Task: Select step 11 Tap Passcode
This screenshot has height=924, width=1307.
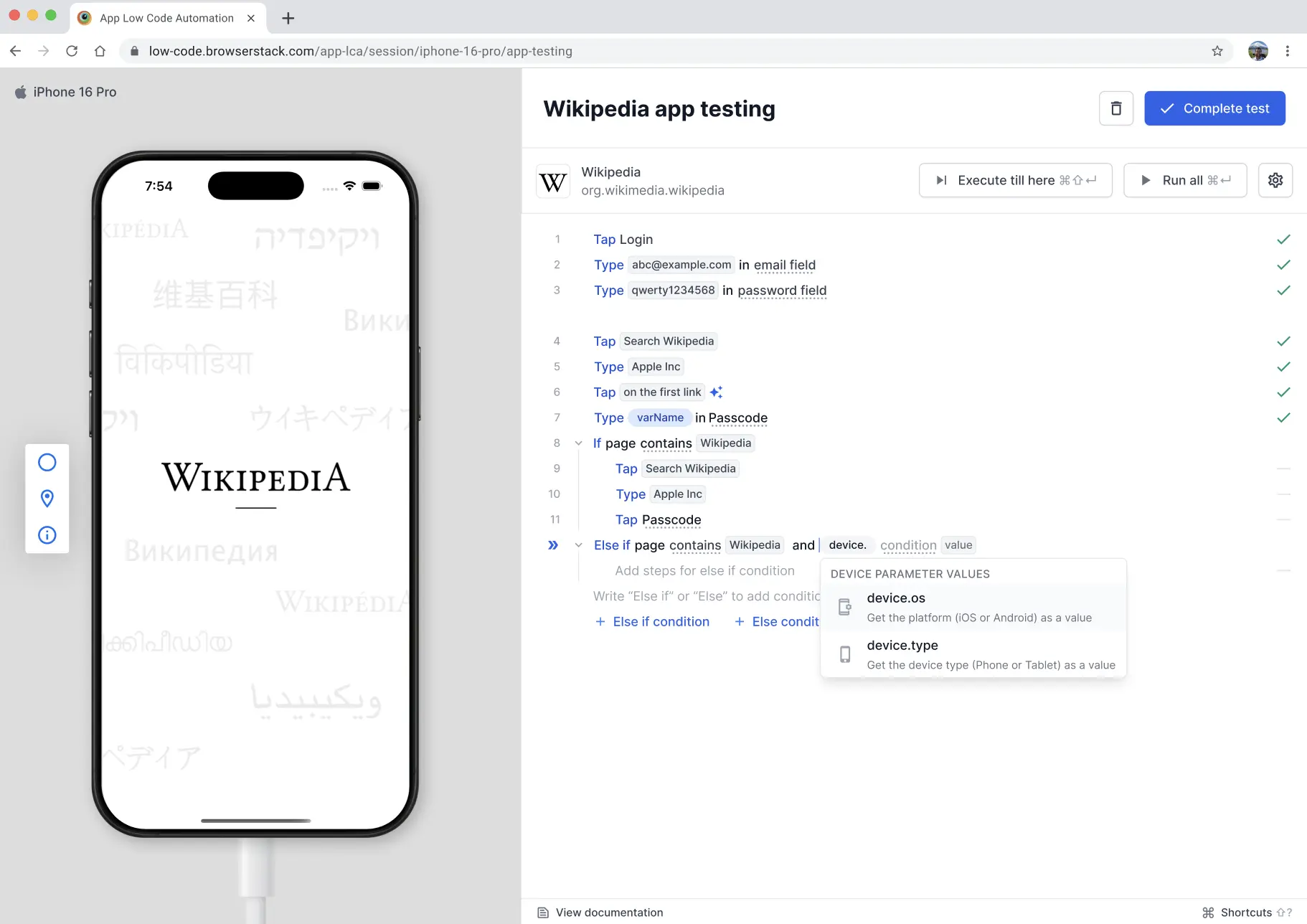Action: pos(658,519)
